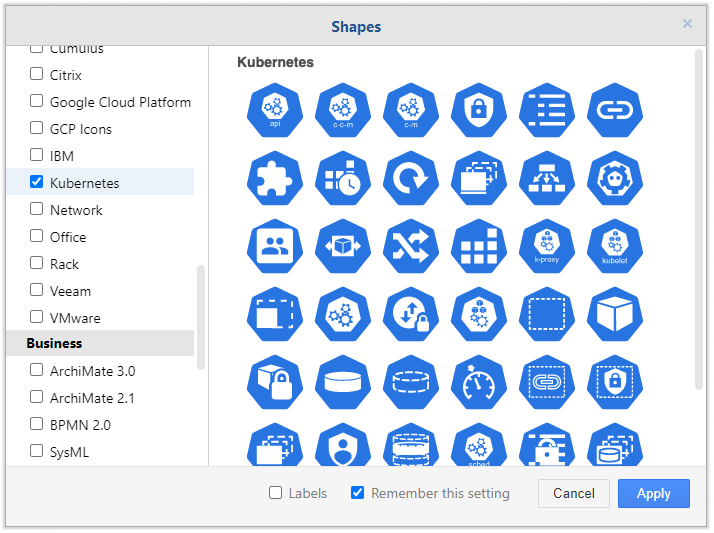Choose the list-lines Kubernetes icon
The image size is (714, 533).
[x=547, y=110]
